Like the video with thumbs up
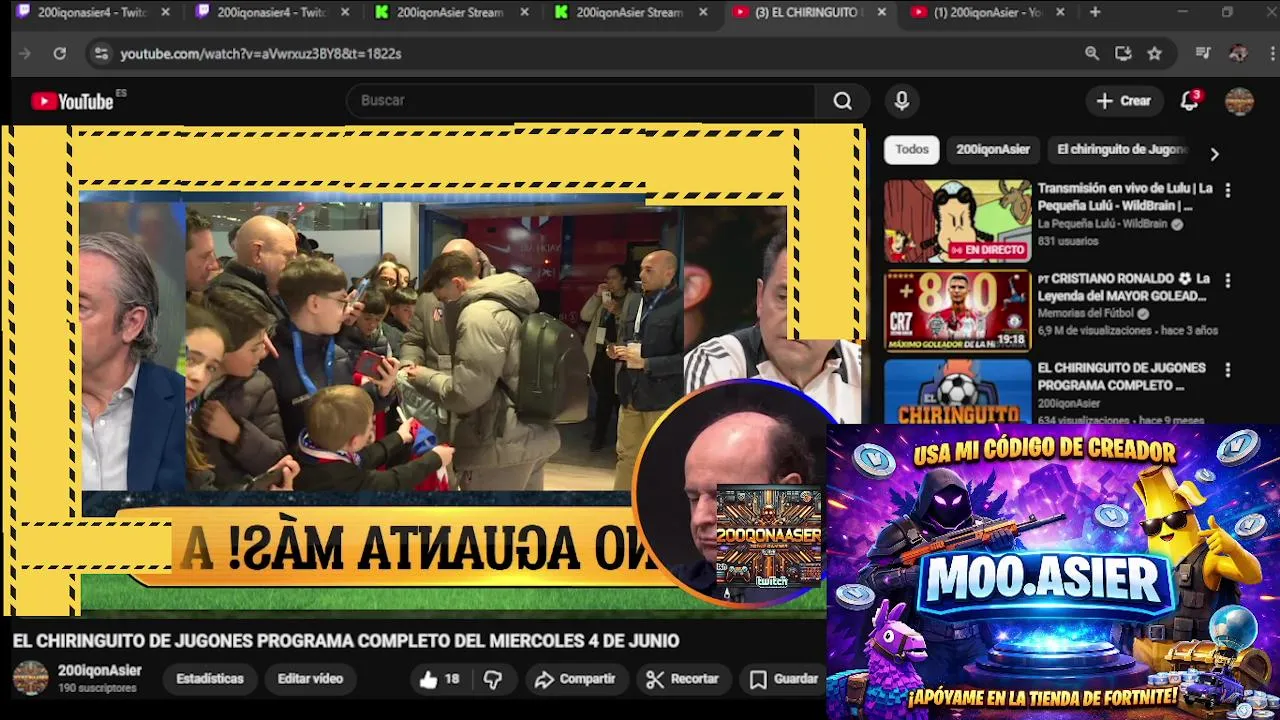This screenshot has height=720, width=1280. 439,679
